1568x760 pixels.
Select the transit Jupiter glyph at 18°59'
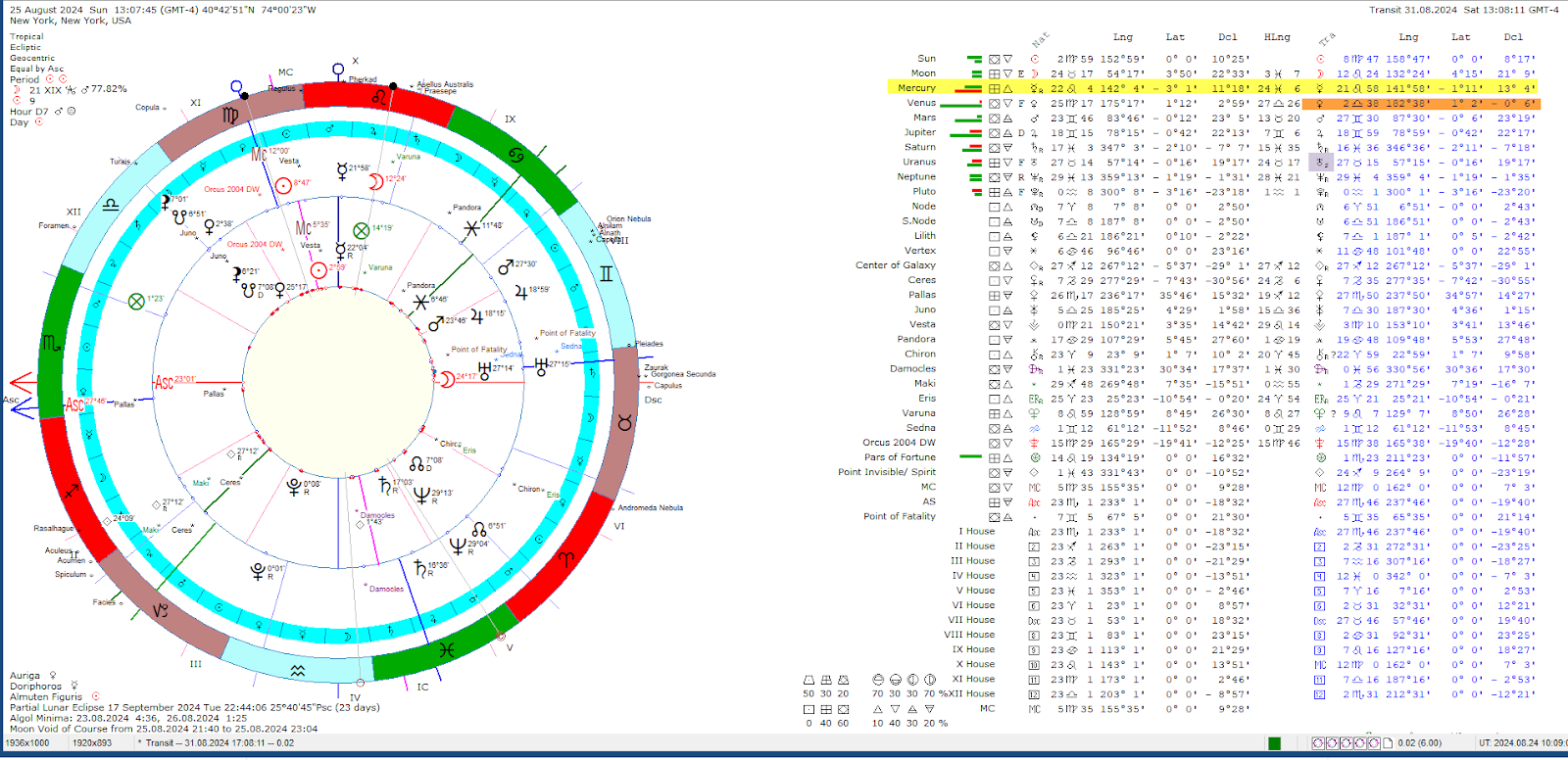pyautogui.click(x=520, y=292)
